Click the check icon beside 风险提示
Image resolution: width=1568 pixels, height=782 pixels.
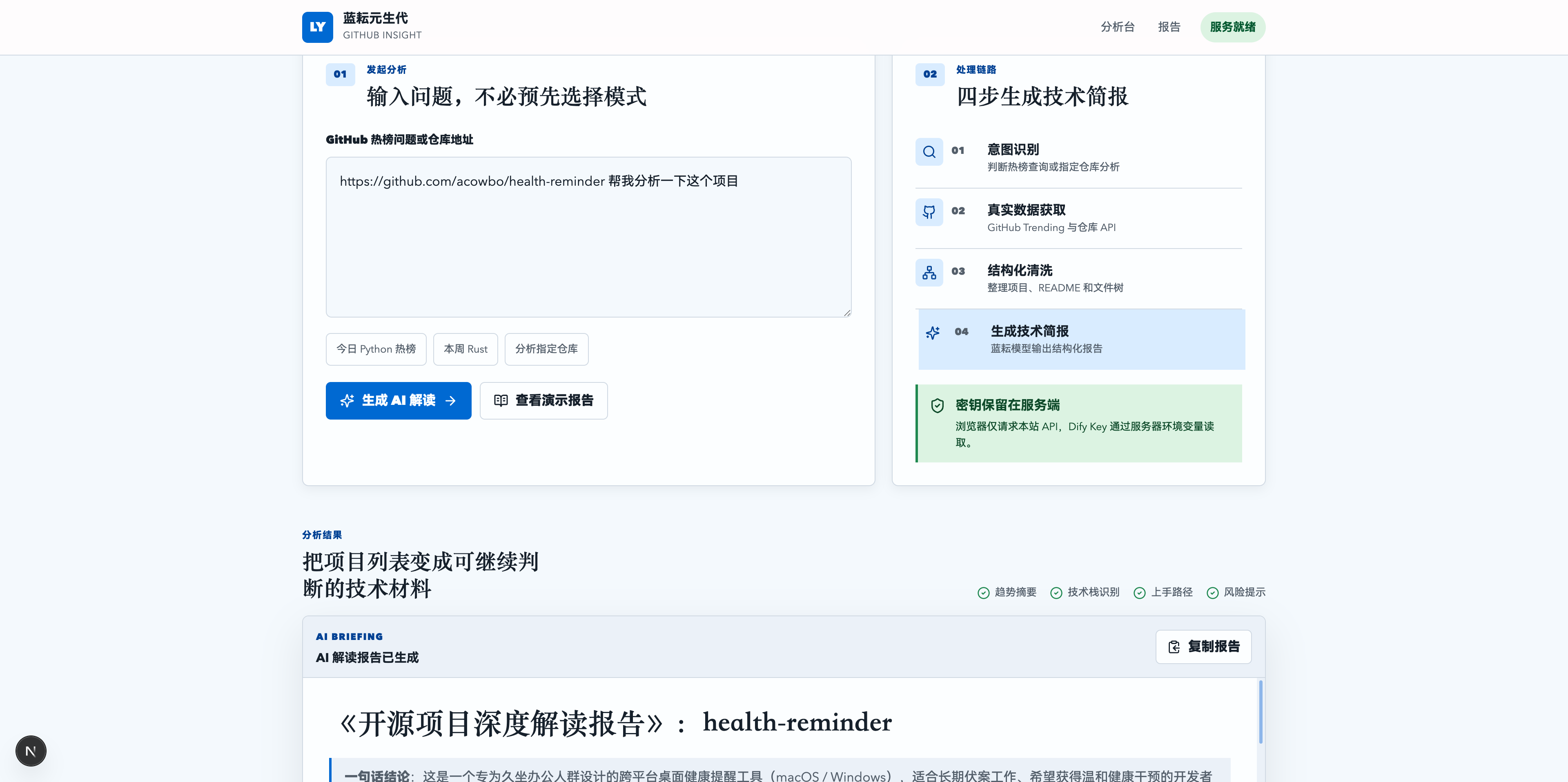click(x=1212, y=593)
